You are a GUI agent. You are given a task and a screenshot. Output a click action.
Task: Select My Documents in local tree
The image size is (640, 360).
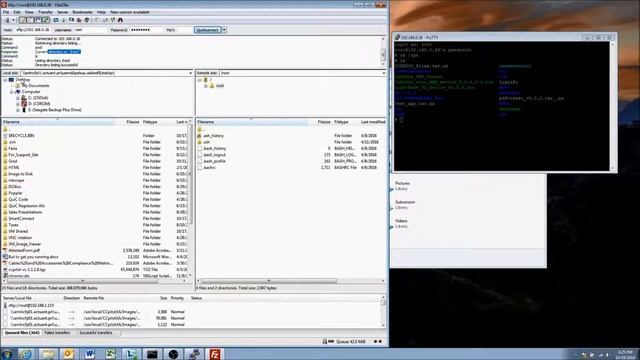pyautogui.click(x=36, y=86)
